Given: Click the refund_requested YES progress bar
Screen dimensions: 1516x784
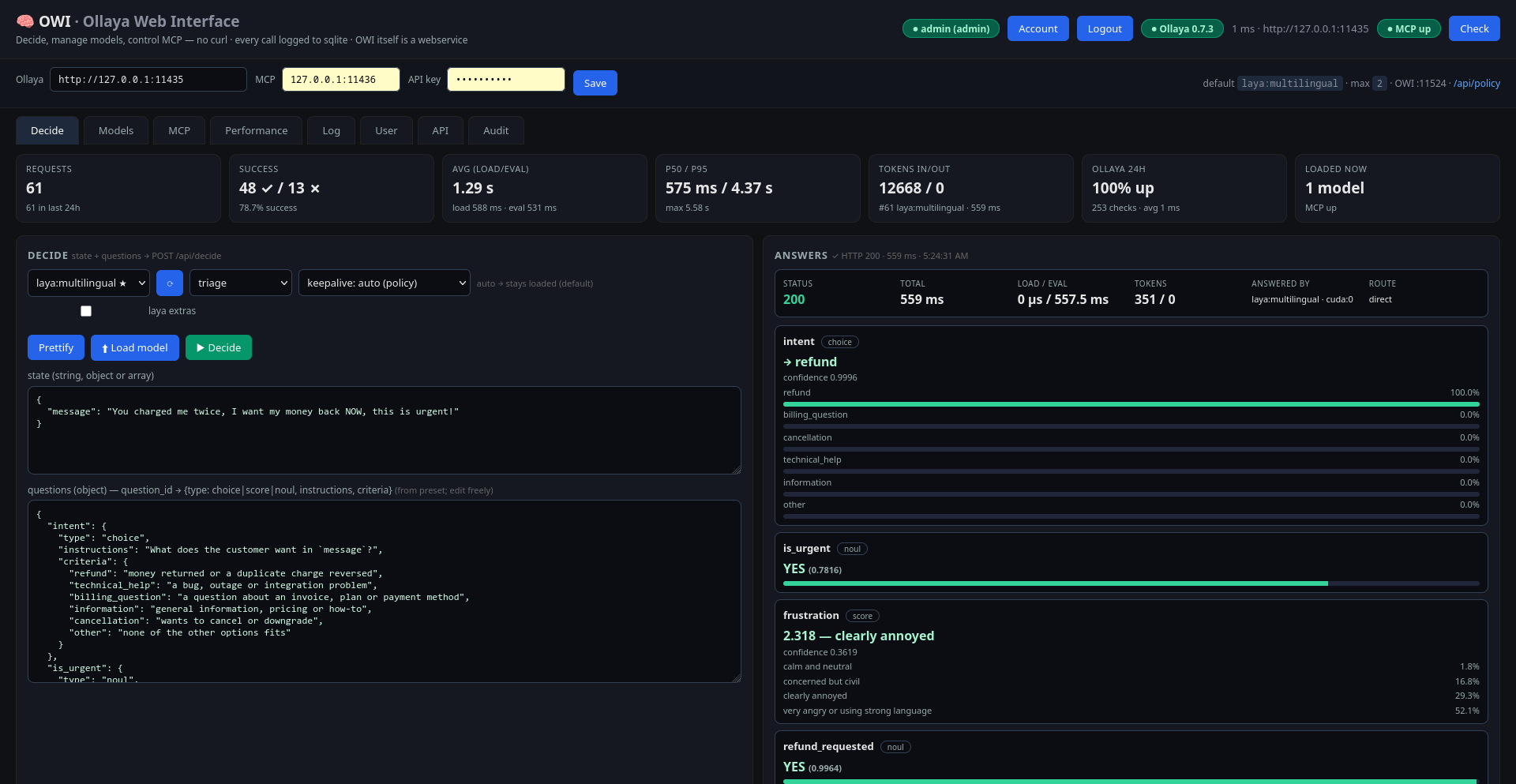Looking at the screenshot, I should pos(1131,781).
